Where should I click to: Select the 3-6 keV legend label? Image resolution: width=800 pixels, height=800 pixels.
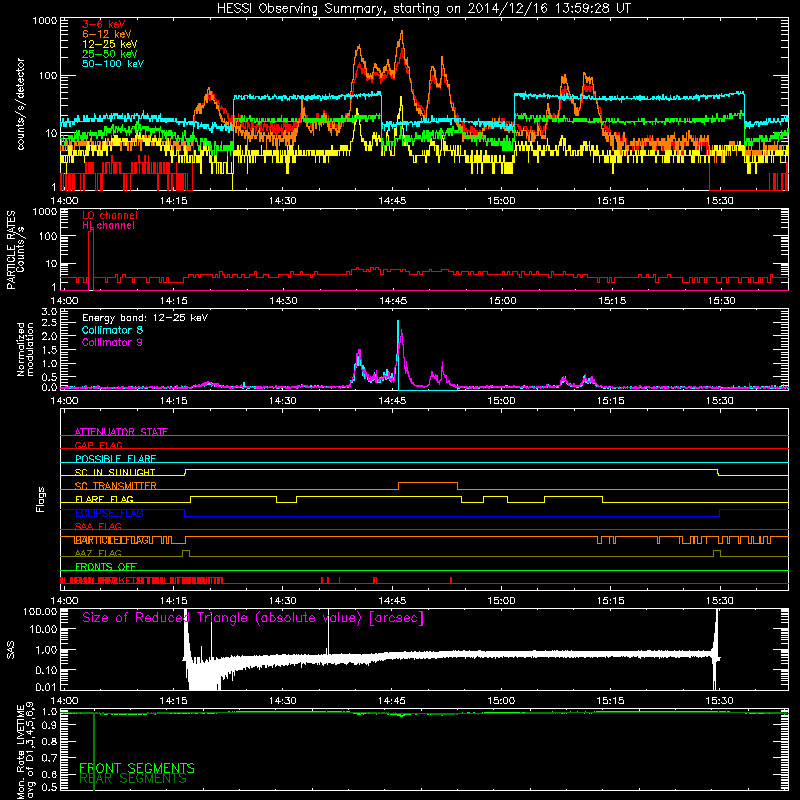coord(104,24)
